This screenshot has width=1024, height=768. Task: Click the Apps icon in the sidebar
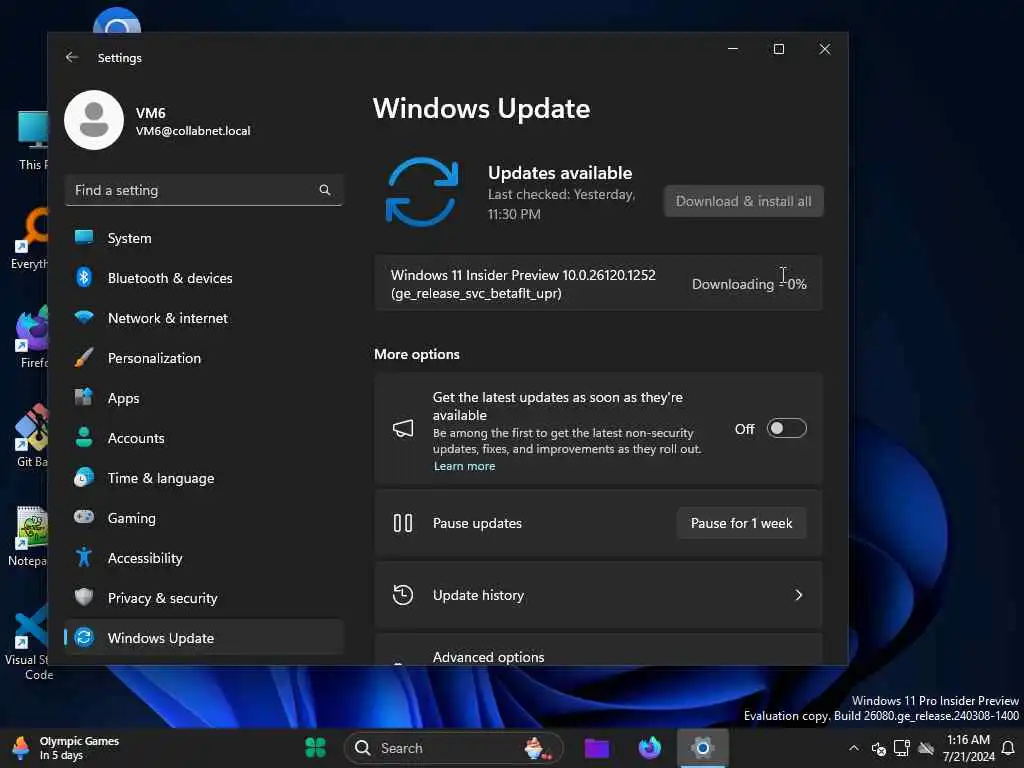click(84, 397)
